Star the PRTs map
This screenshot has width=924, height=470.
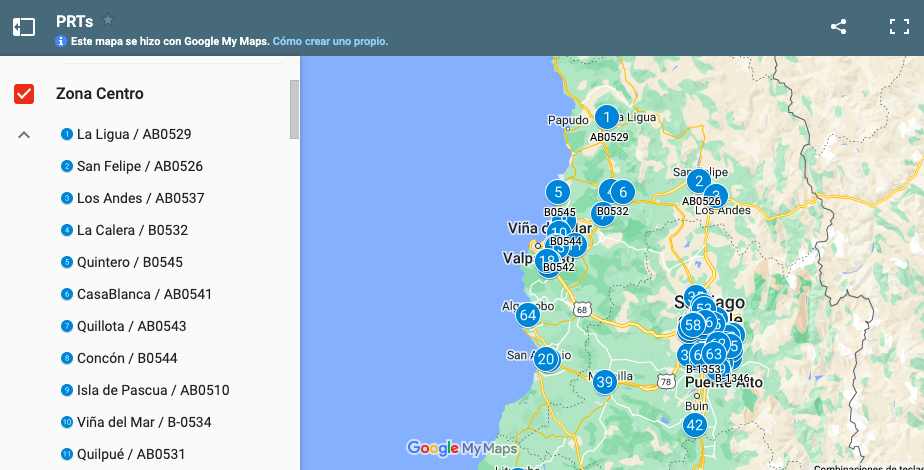click(108, 21)
